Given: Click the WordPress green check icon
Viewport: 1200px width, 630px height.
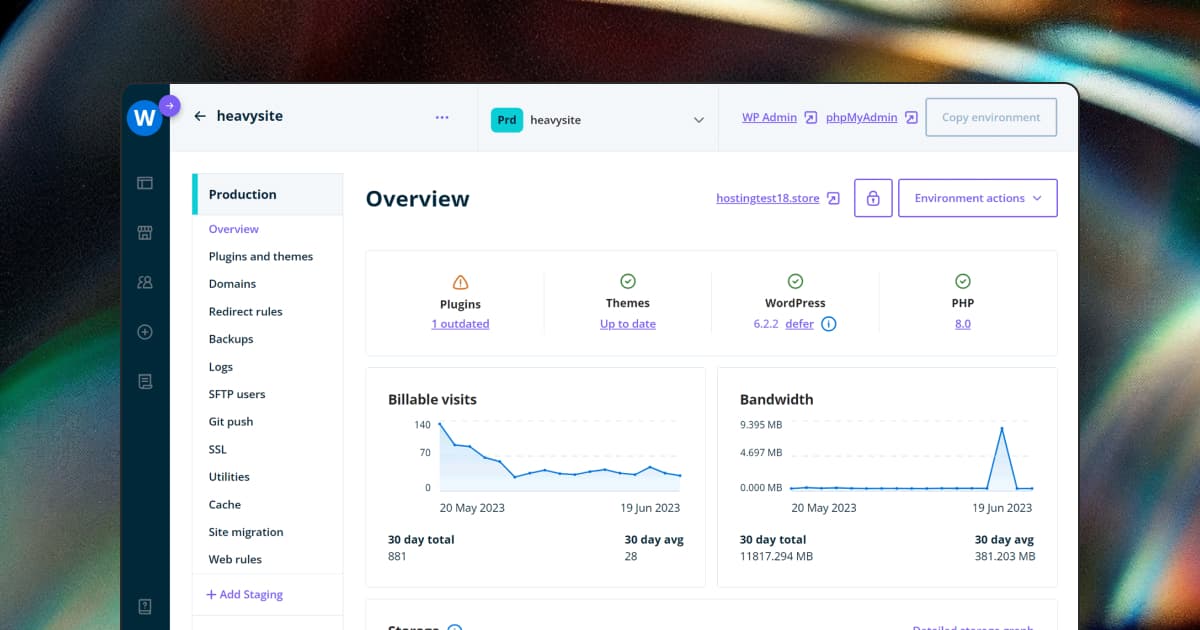Looking at the screenshot, I should coord(795,281).
